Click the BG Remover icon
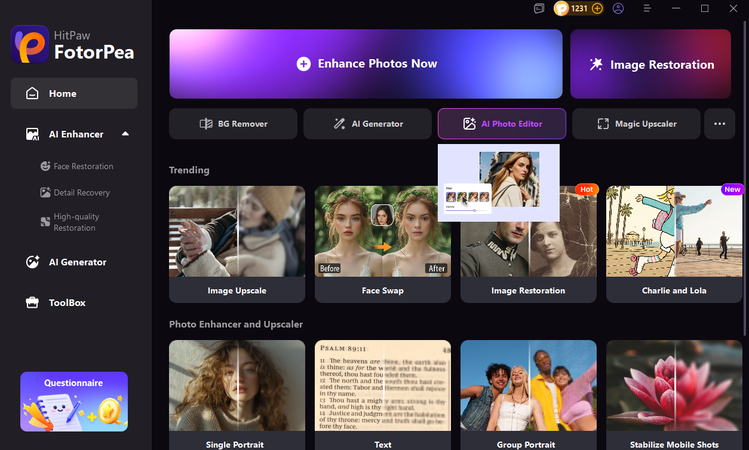The width and height of the screenshot is (749, 450). (x=206, y=124)
